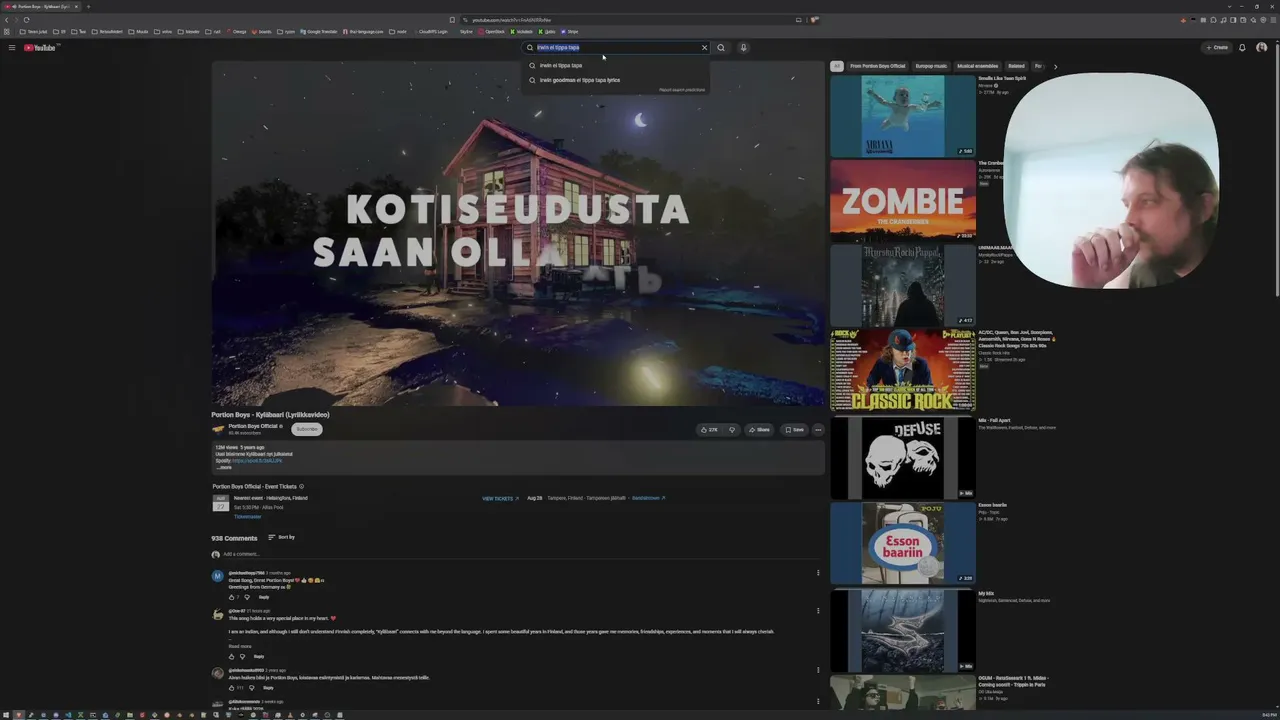Click inside the YouTube search field
The height and width of the screenshot is (720, 1280).
[x=615, y=47]
